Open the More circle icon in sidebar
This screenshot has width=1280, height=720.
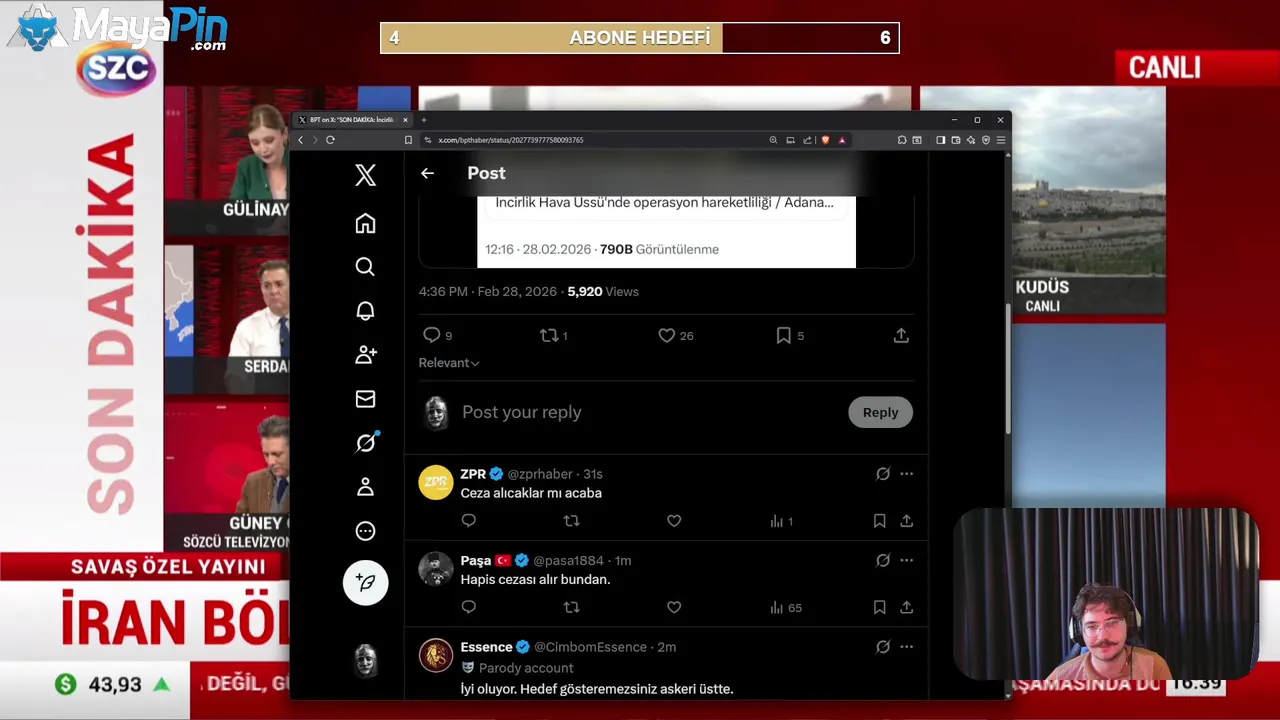(365, 531)
